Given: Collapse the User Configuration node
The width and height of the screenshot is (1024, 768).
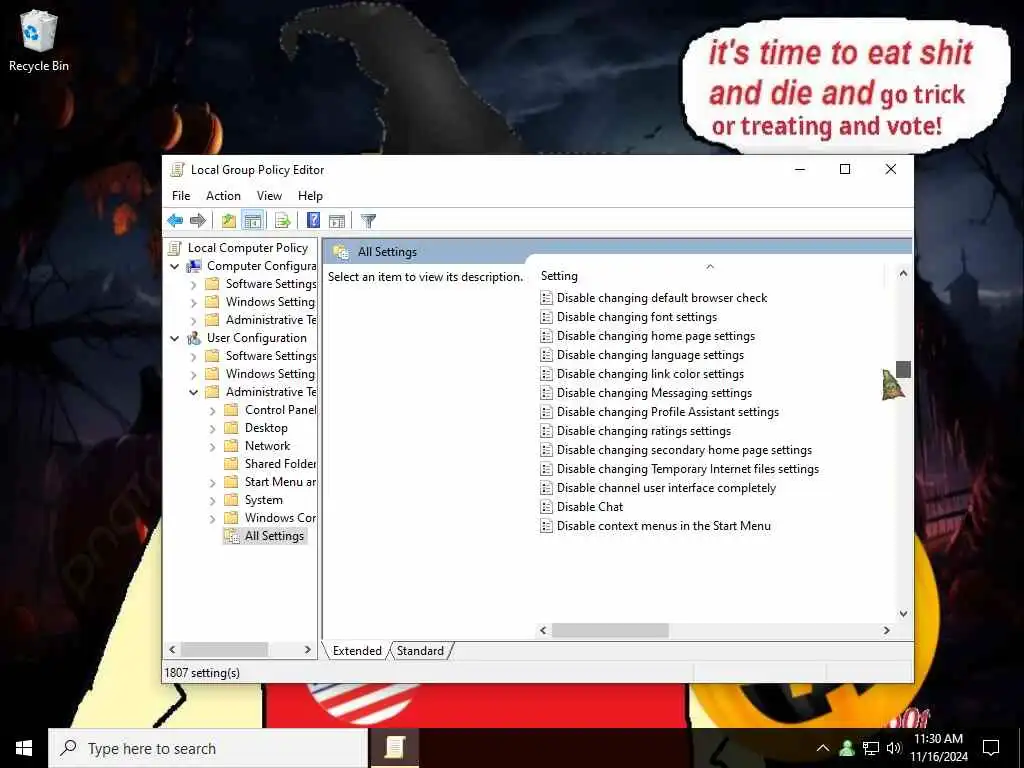Looking at the screenshot, I should (174, 338).
